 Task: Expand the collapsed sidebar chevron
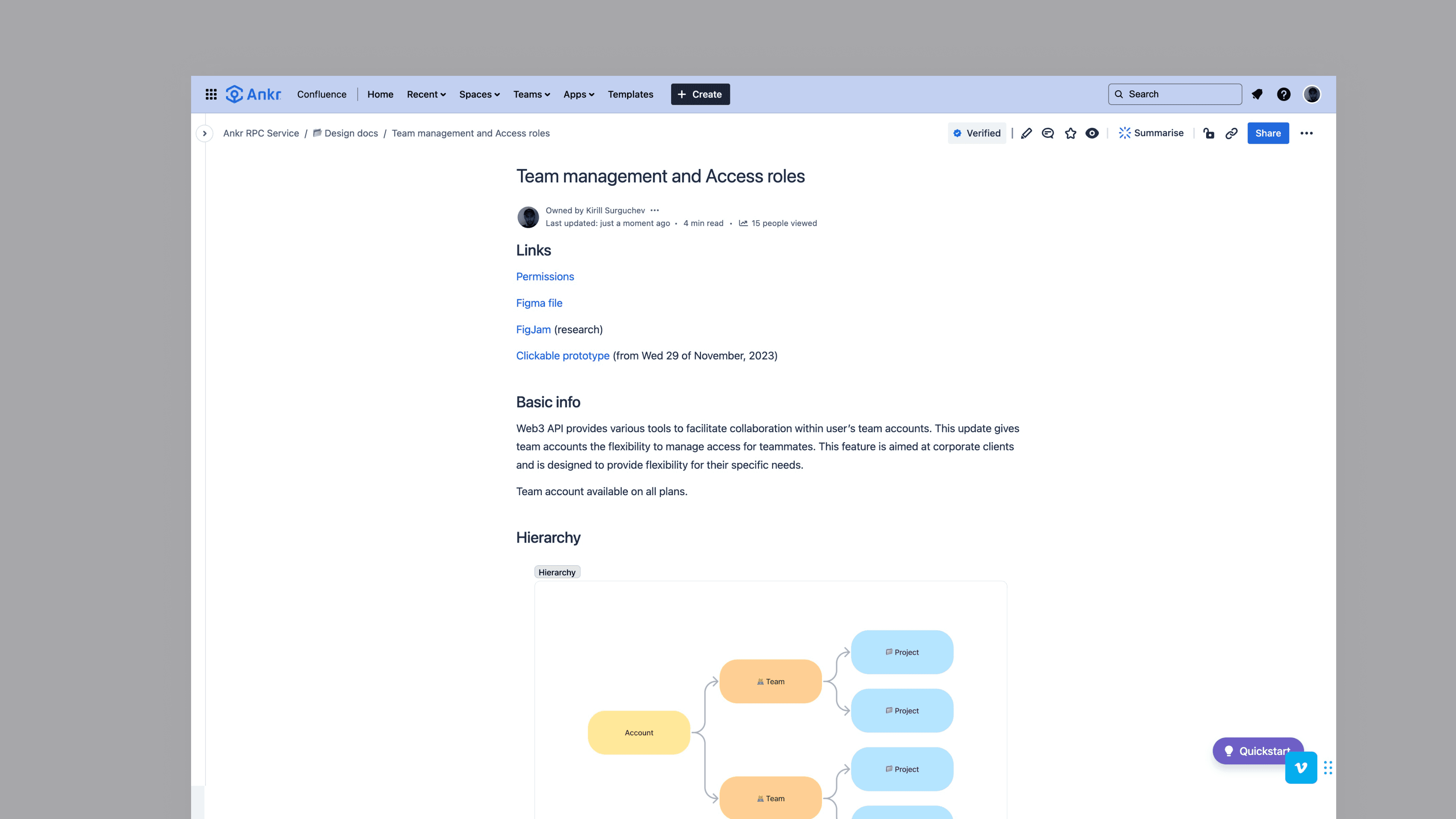(205, 133)
